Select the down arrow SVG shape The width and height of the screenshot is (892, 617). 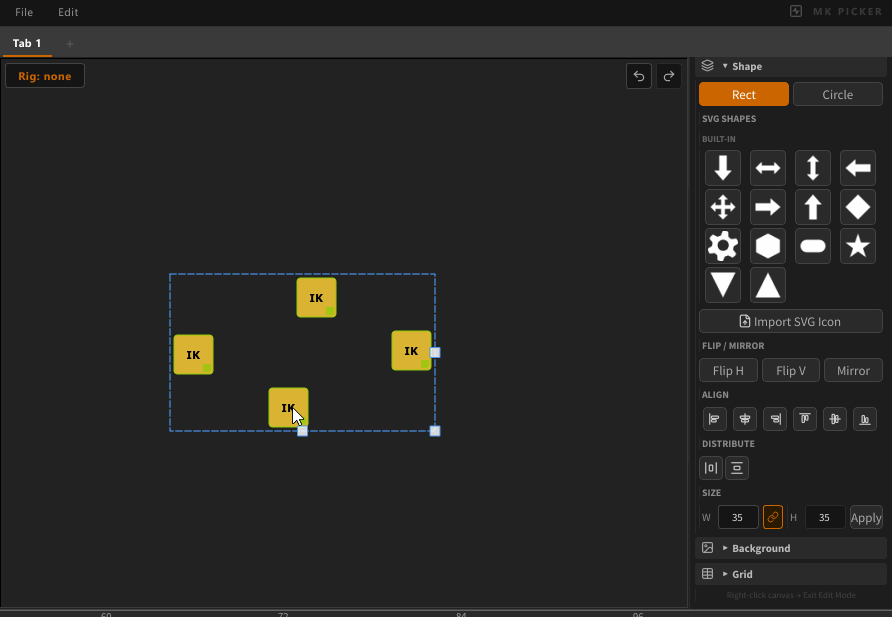(x=722, y=168)
